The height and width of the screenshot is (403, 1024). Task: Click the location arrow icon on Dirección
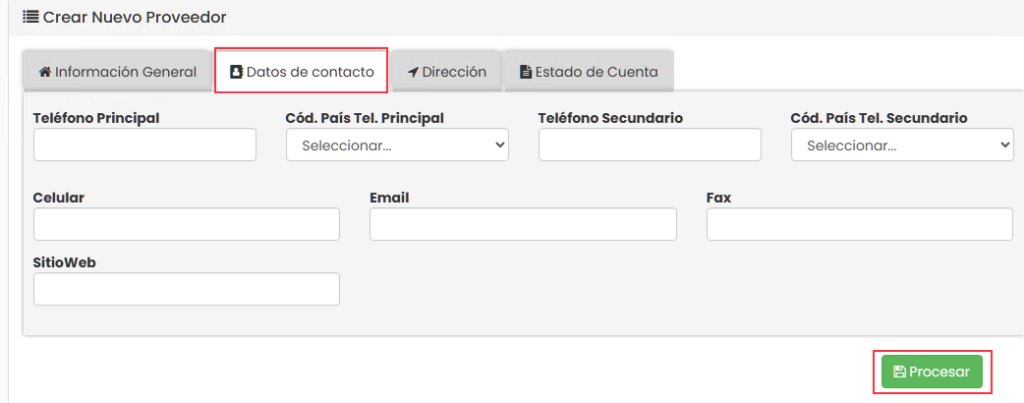click(x=413, y=72)
